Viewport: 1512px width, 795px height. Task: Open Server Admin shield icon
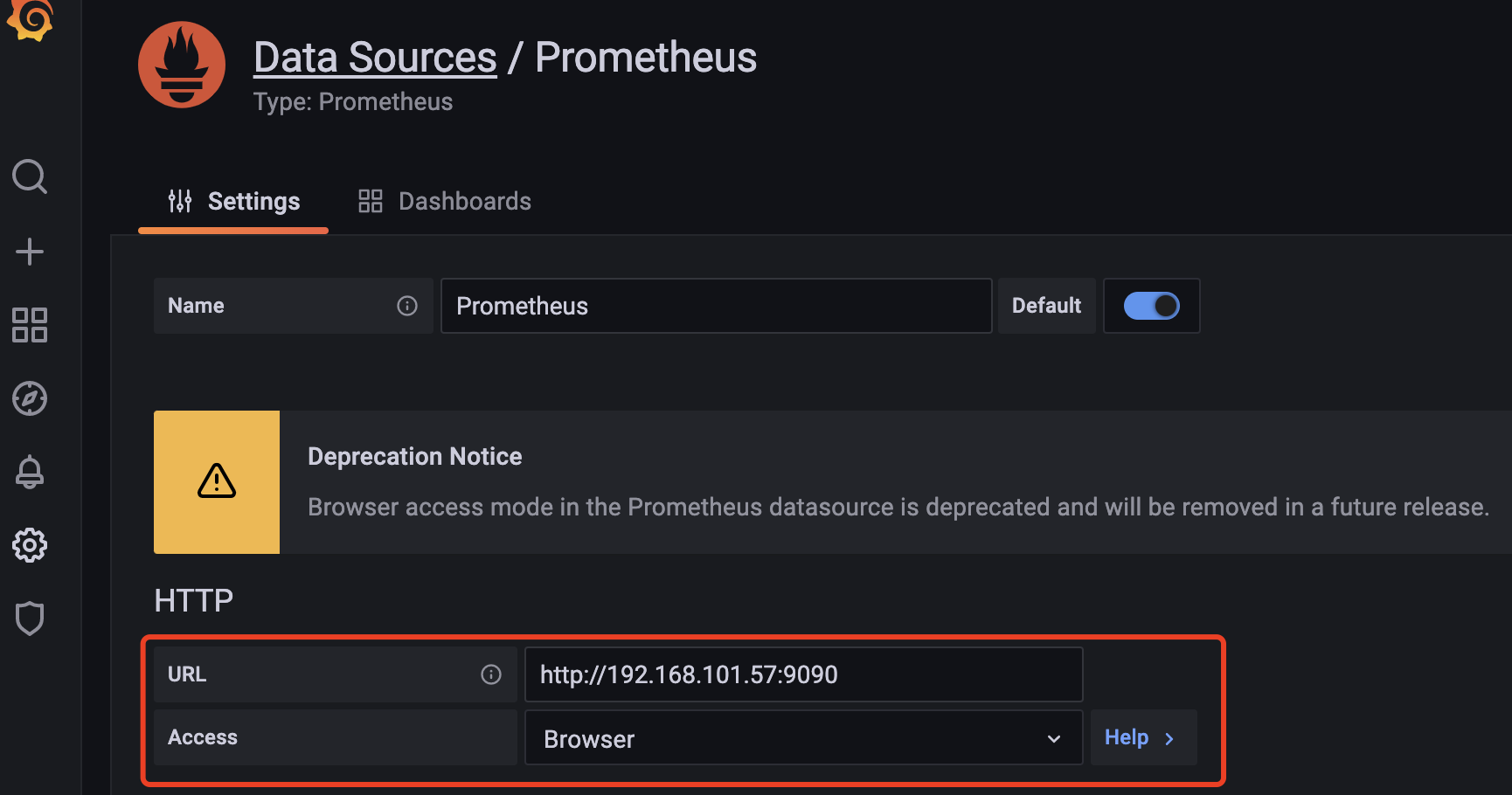pyautogui.click(x=30, y=619)
